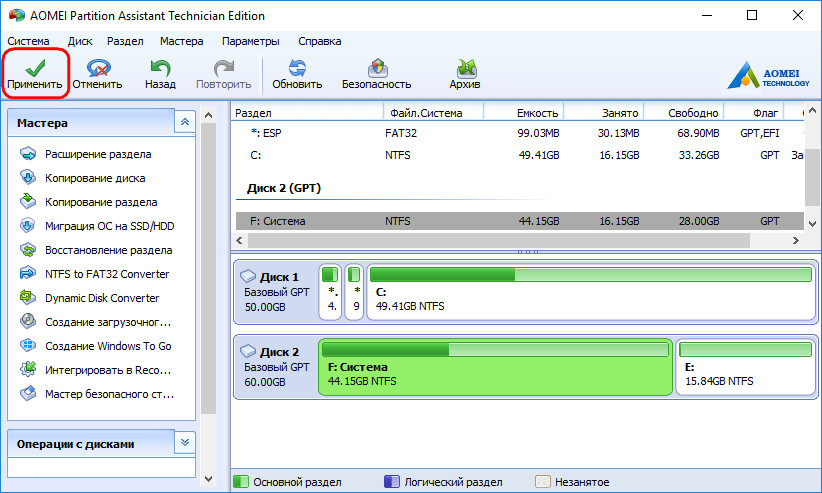Collapse the Мастера panel with the chevron

pos(185,122)
